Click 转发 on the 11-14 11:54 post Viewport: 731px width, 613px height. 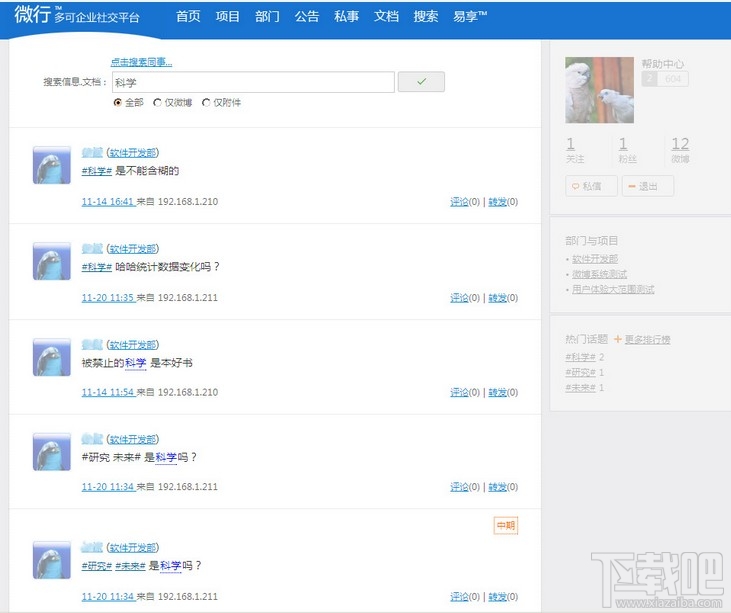coord(497,393)
